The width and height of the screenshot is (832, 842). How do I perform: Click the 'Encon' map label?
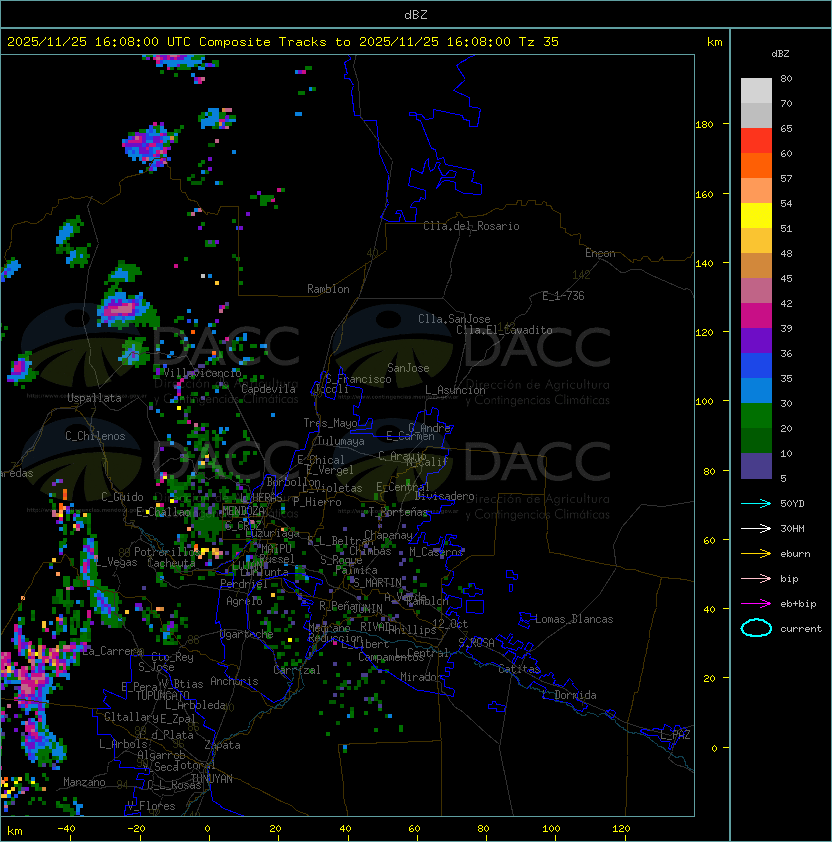pos(600,253)
